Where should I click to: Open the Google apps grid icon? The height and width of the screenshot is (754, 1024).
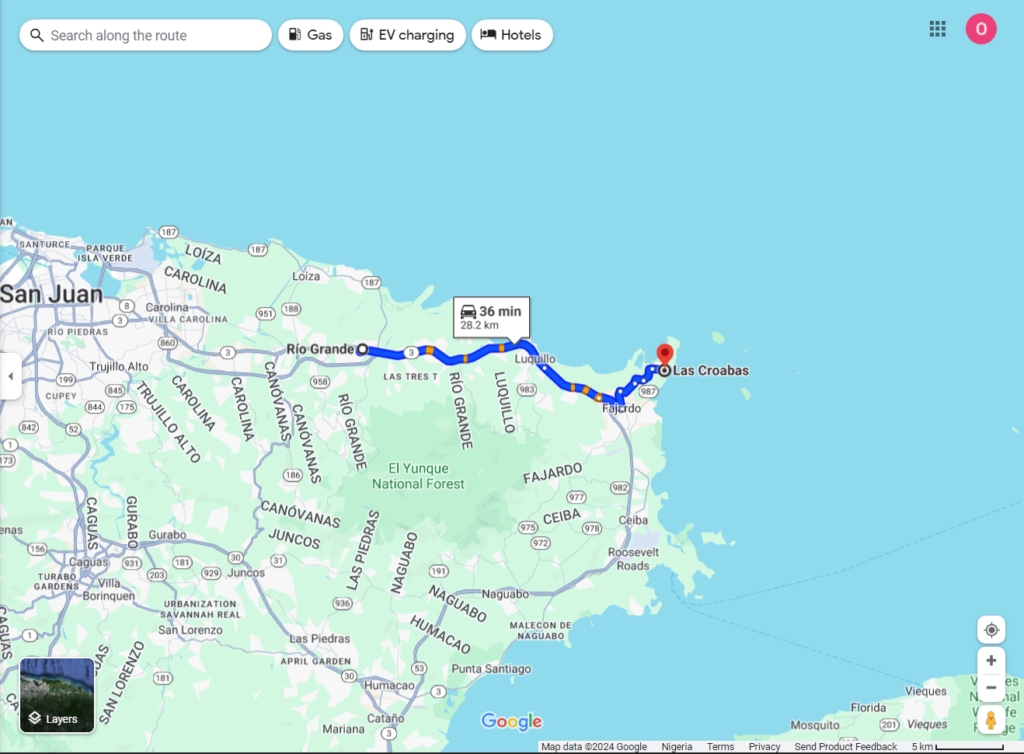pos(937,29)
